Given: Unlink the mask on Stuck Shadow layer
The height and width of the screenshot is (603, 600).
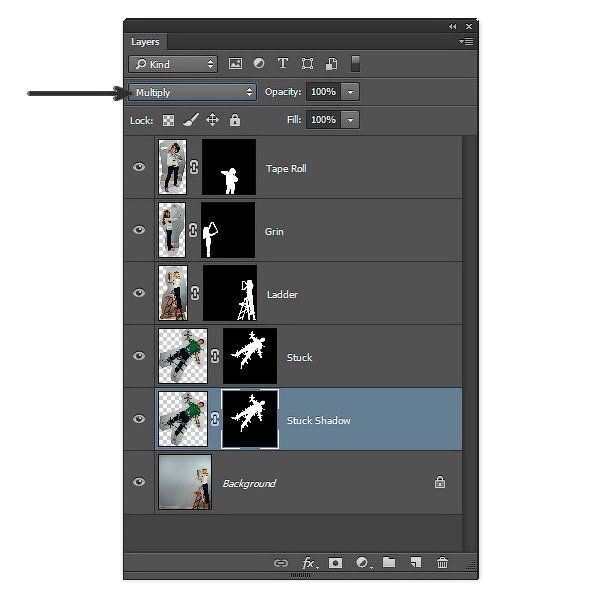Looking at the screenshot, I should pos(215,419).
